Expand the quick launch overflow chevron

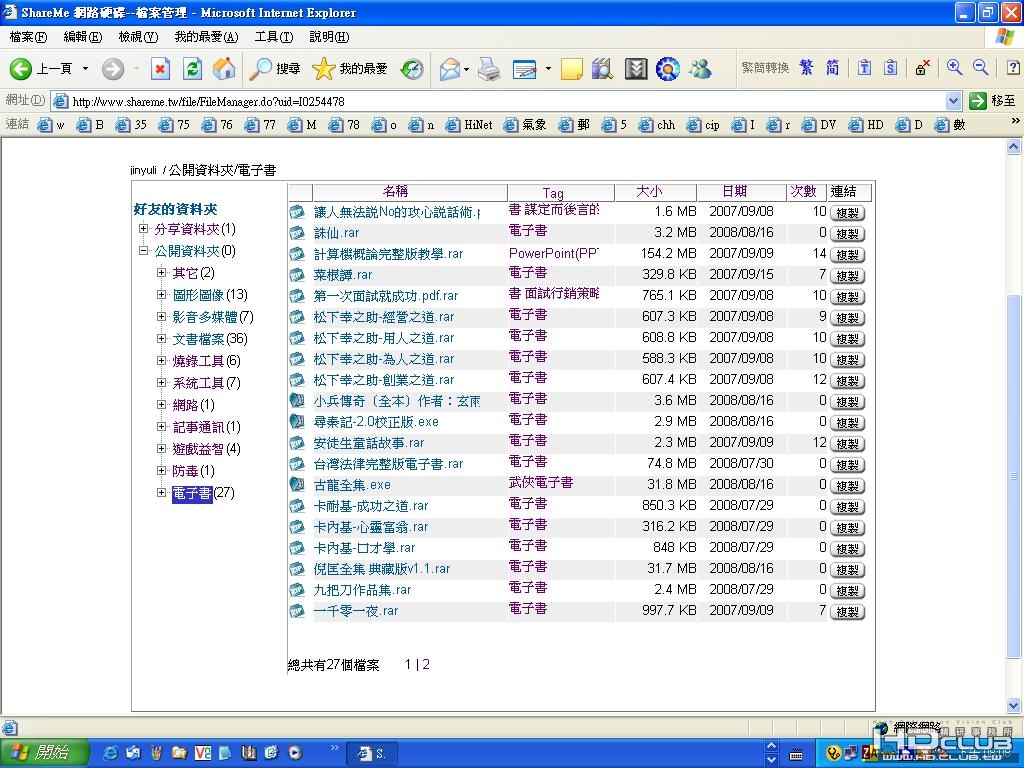click(335, 748)
